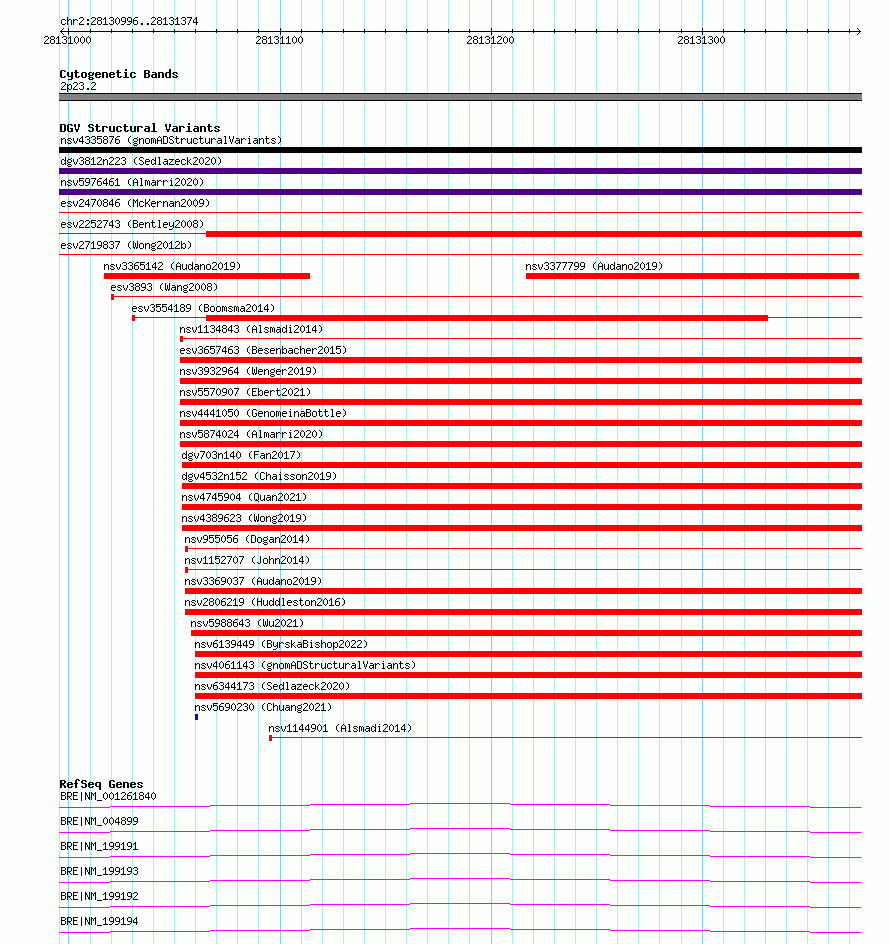Click the red nsv3365142 variant bar
This screenshot has width=890, height=944.
point(207,276)
